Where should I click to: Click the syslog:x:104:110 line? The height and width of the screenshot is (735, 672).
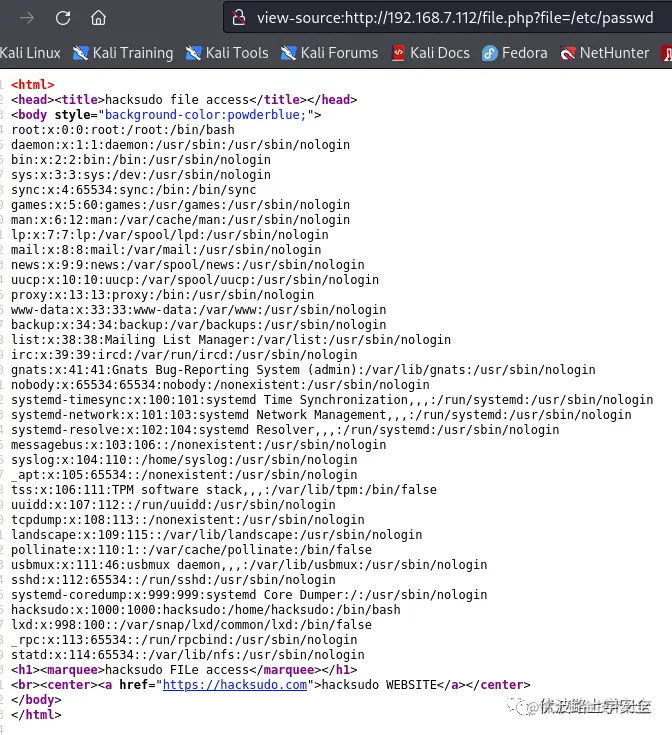[x=184, y=460]
